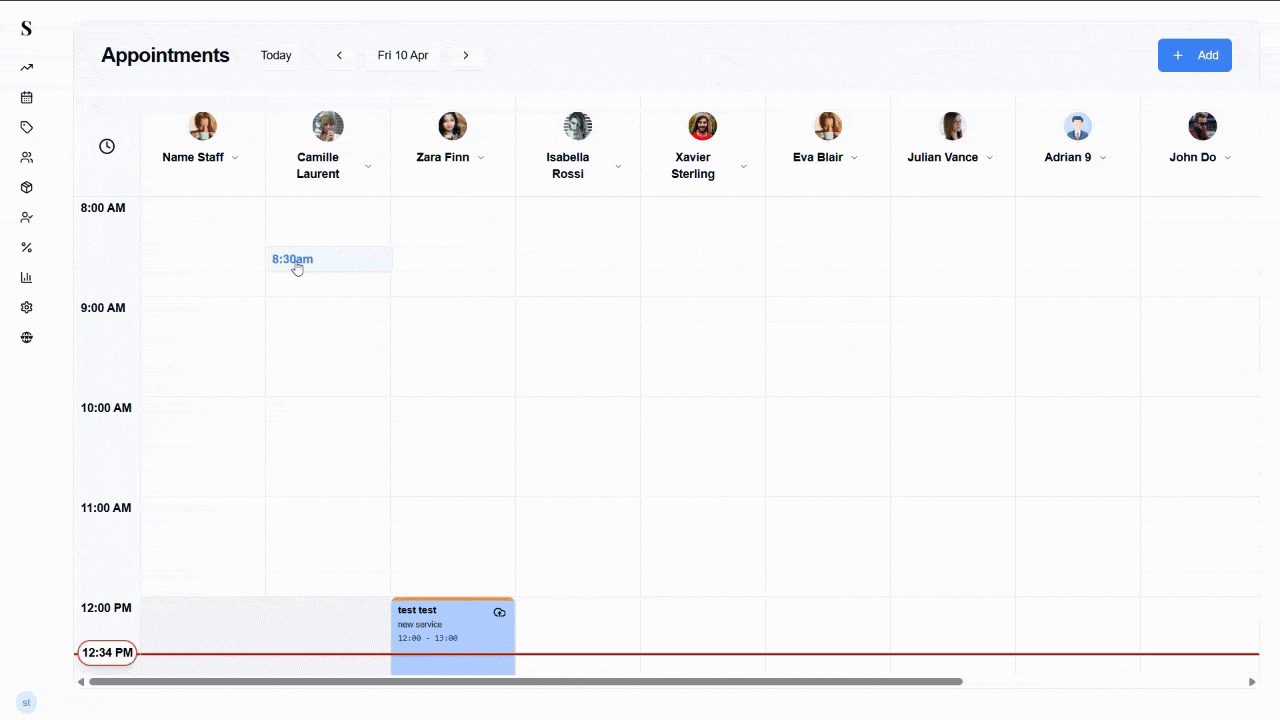
Task: Click the horizontal scrollbar thumb
Action: [525, 682]
